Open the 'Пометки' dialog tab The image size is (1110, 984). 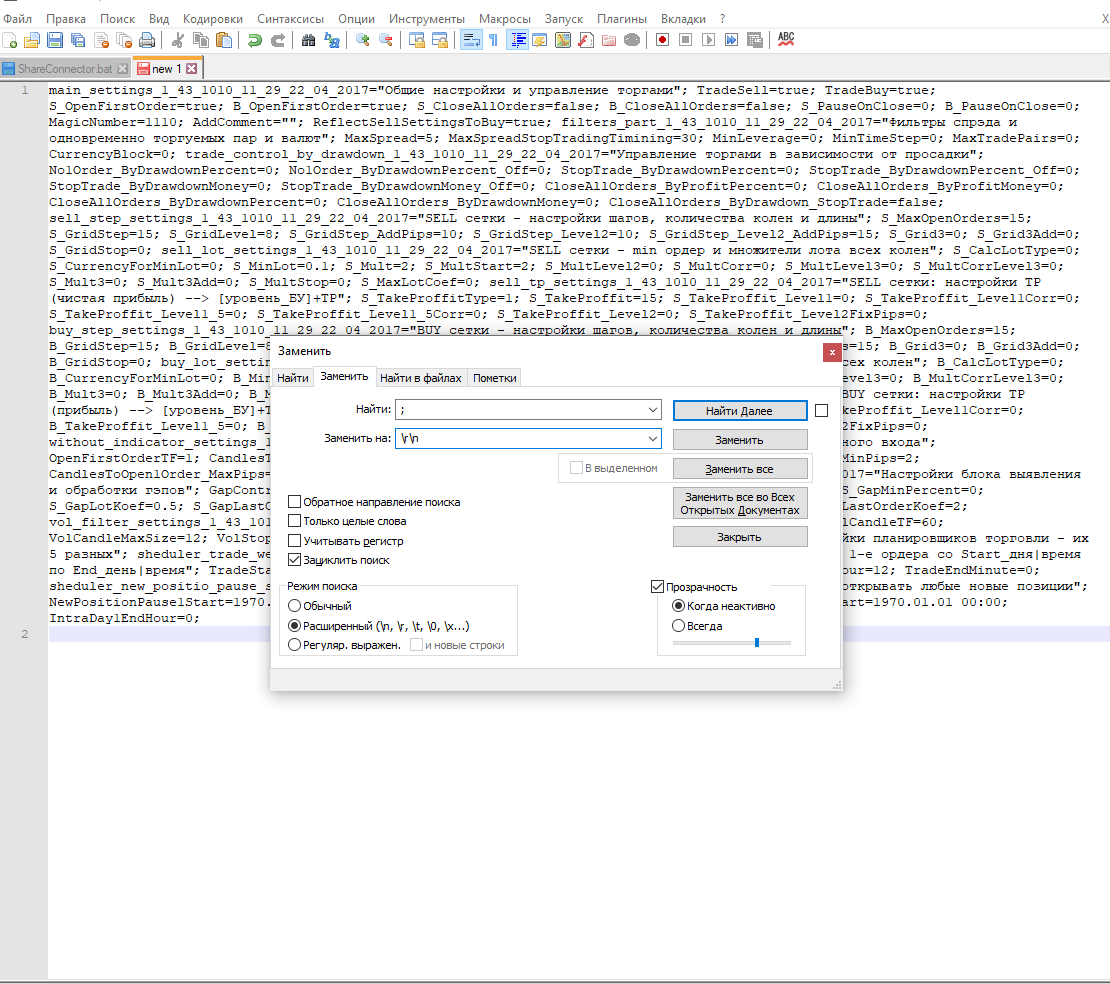point(494,378)
